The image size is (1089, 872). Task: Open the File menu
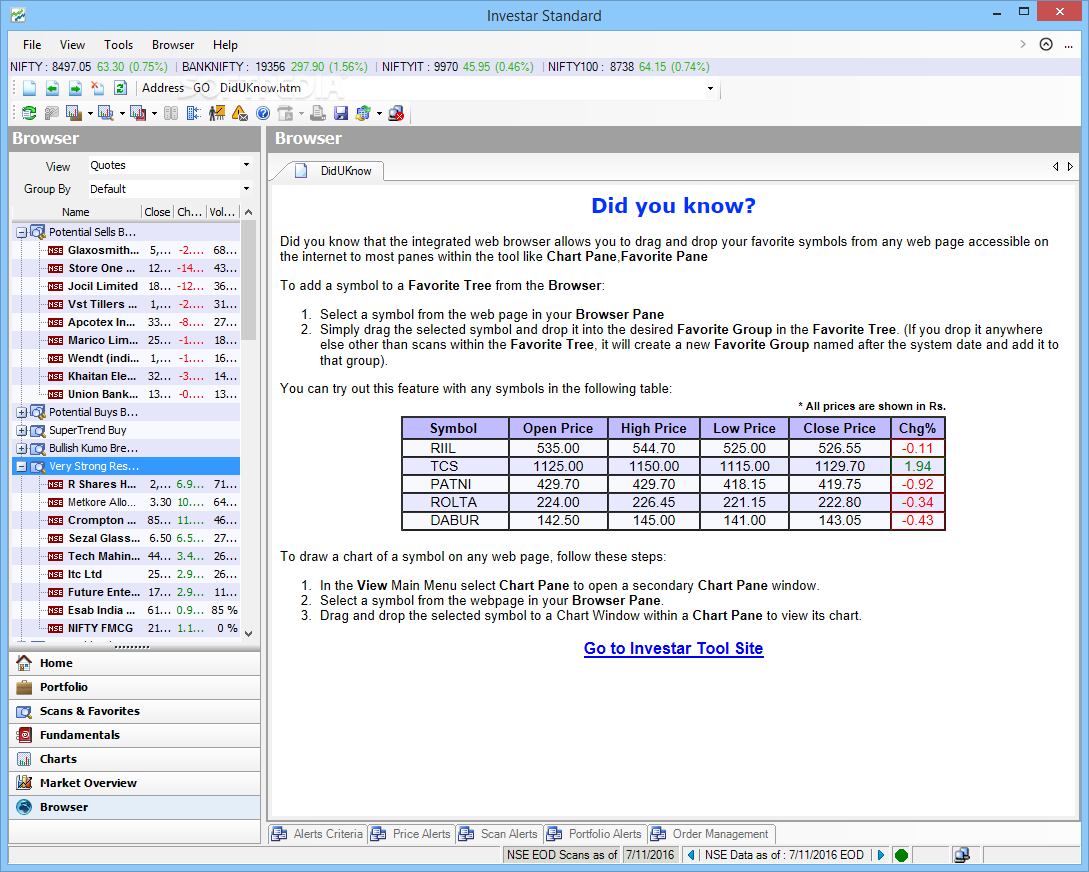pos(32,44)
